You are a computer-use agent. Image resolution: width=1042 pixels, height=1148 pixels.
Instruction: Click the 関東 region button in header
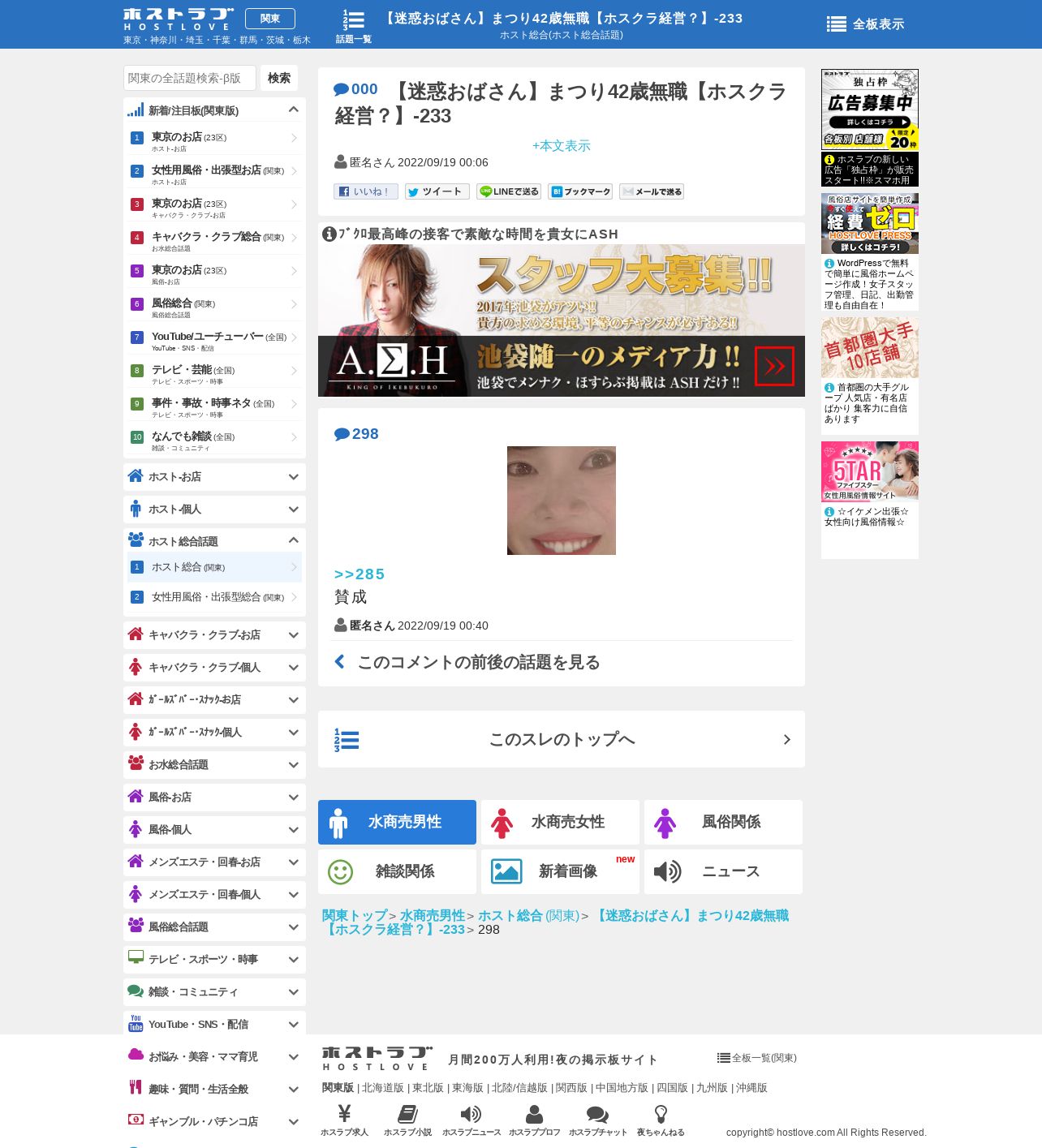point(270,19)
